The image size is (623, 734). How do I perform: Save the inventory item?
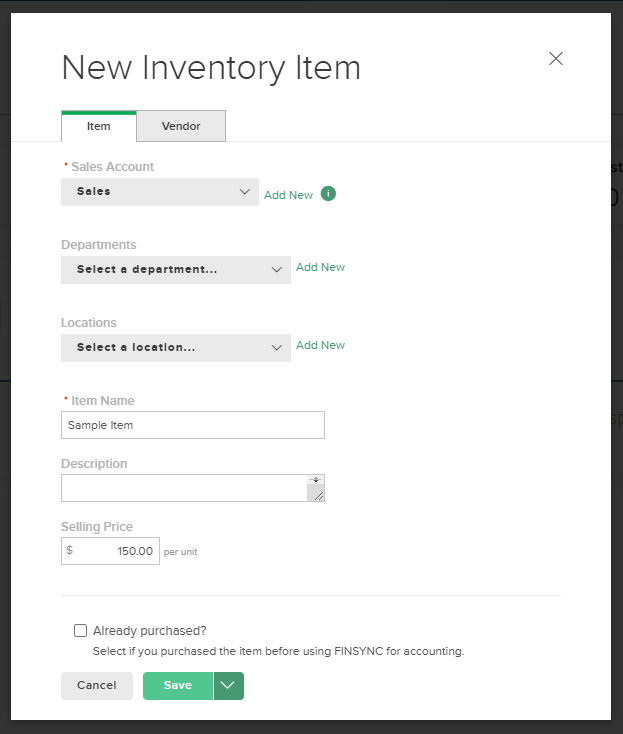(178, 685)
